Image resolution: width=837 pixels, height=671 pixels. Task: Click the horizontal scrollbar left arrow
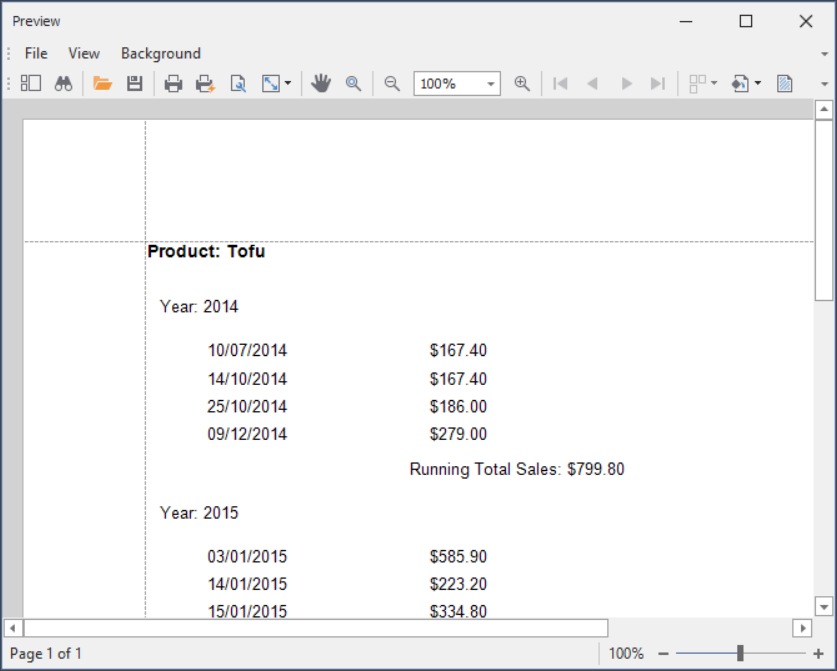coord(13,628)
